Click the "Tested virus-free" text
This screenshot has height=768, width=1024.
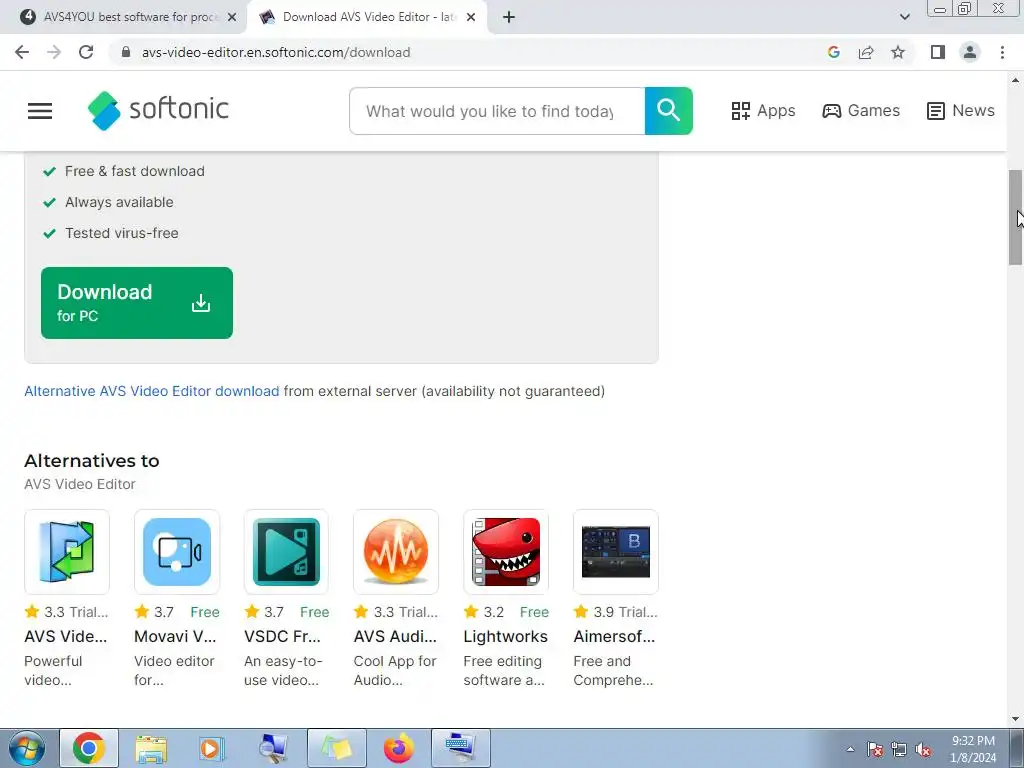121,233
